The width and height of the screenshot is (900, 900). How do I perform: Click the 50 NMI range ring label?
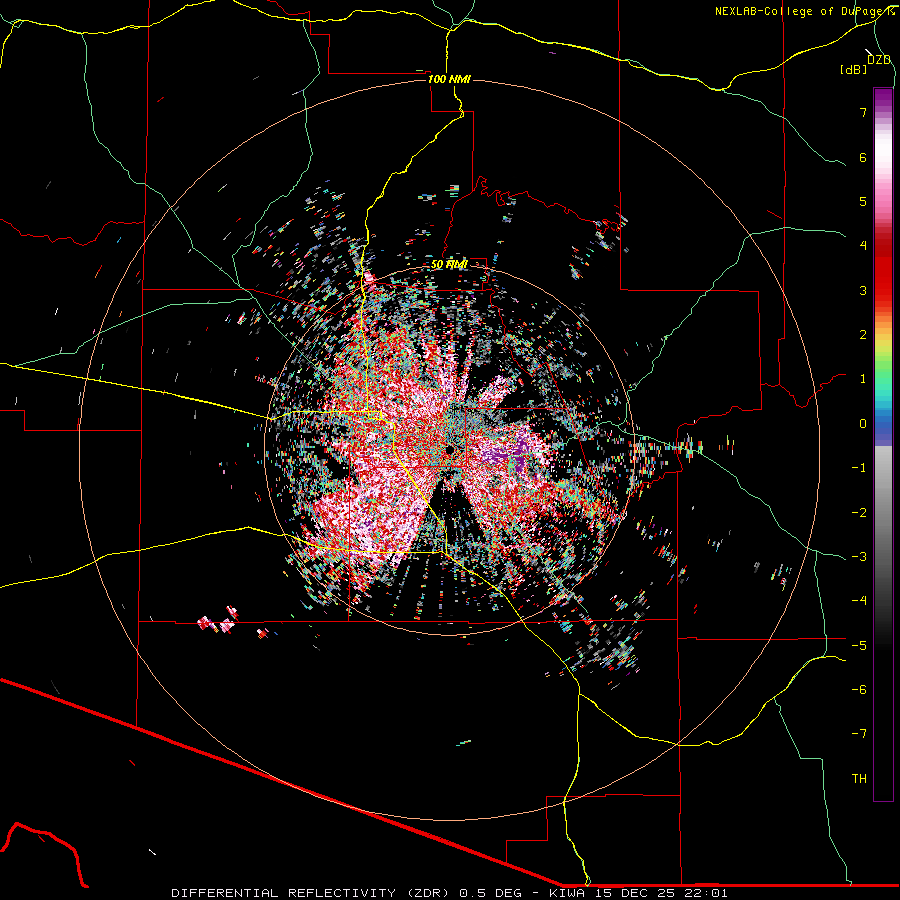point(449,264)
